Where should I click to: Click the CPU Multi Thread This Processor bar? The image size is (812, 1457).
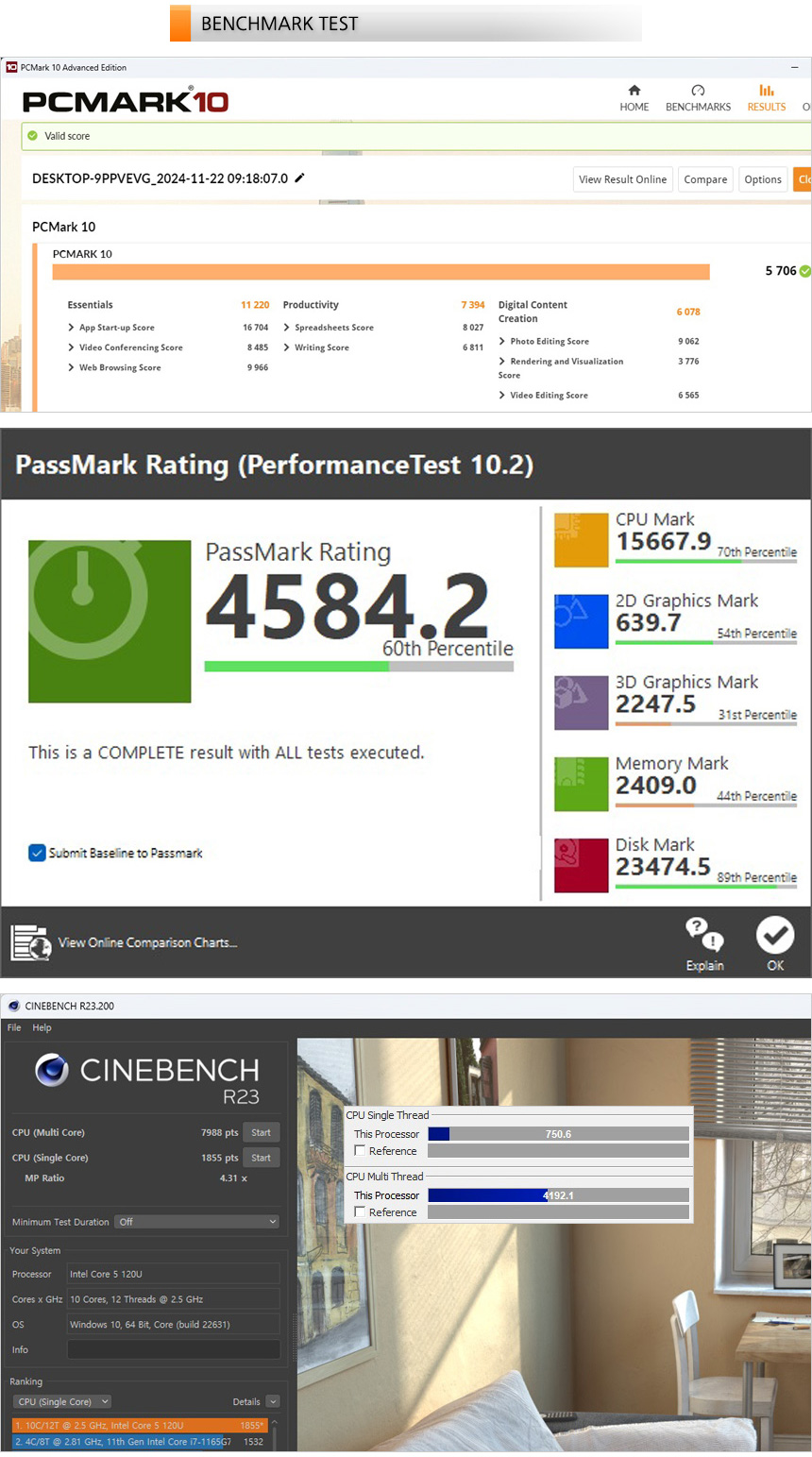[x=558, y=1195]
